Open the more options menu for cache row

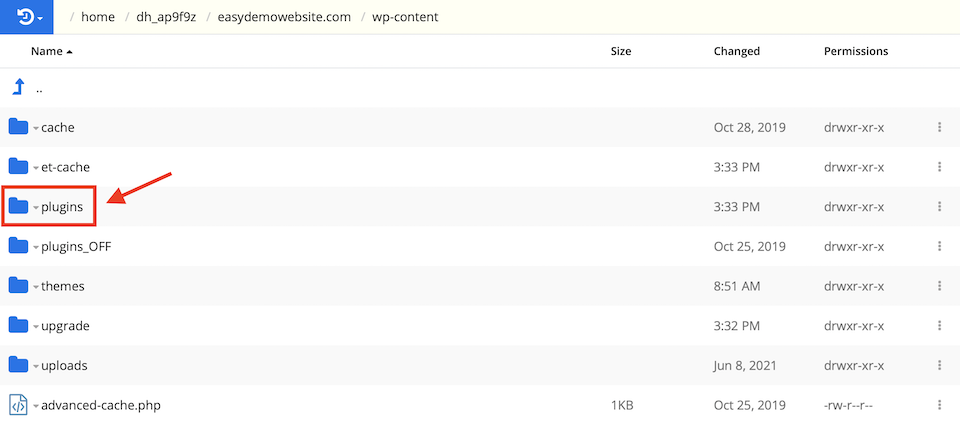click(x=939, y=127)
